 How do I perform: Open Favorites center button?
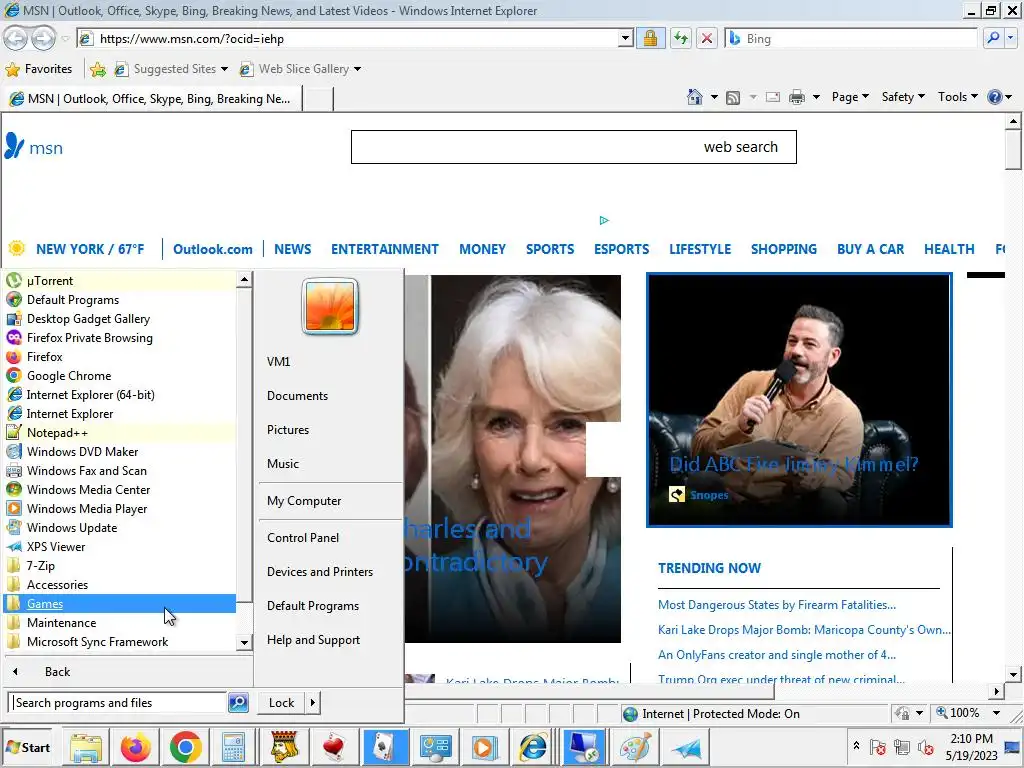click(x=39, y=69)
